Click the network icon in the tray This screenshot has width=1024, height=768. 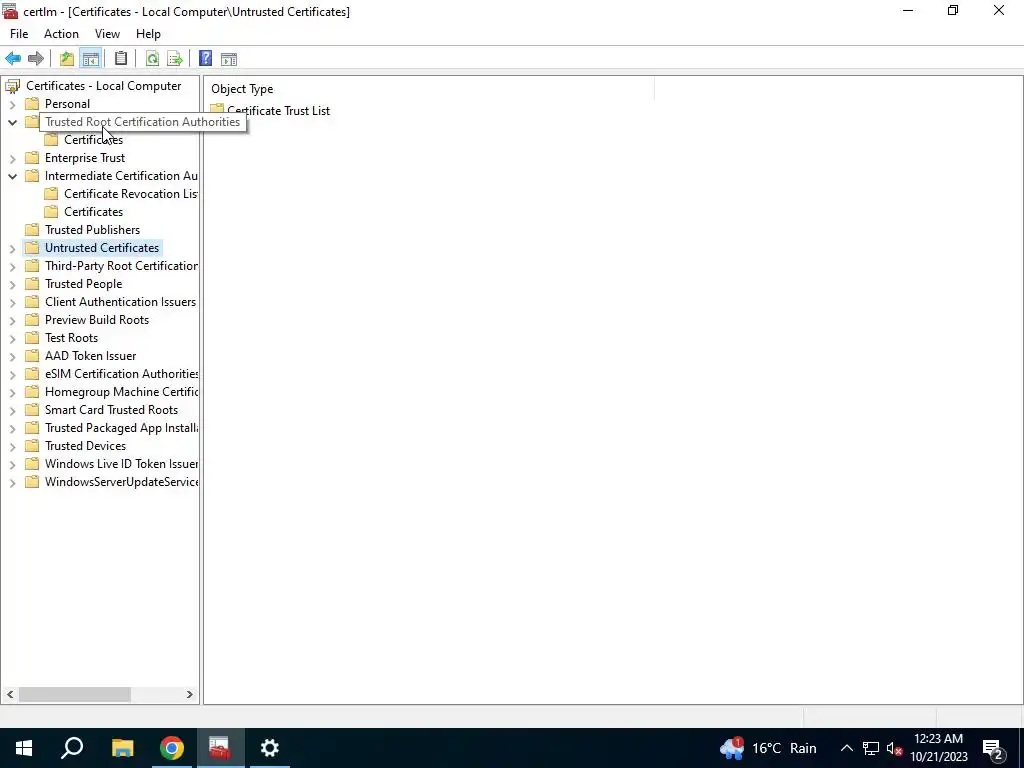[871, 748]
